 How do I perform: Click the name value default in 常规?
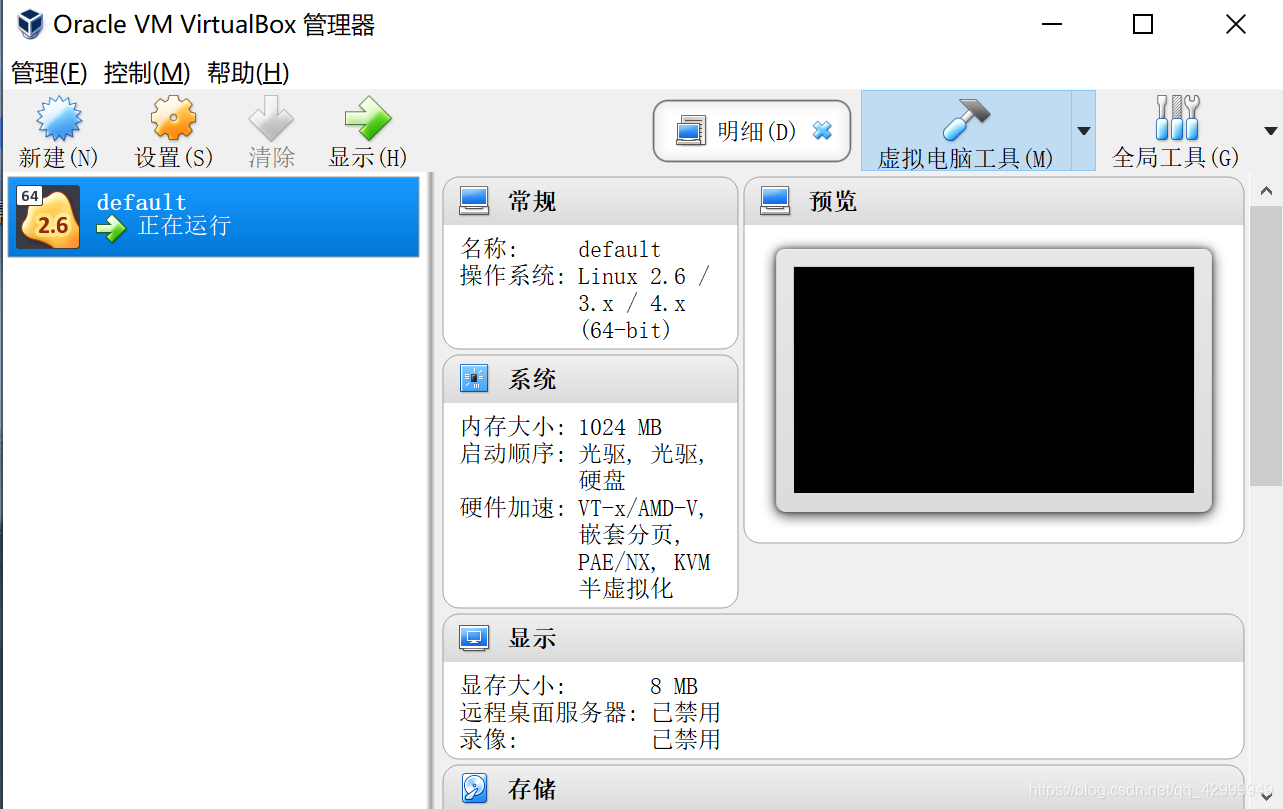(620, 249)
